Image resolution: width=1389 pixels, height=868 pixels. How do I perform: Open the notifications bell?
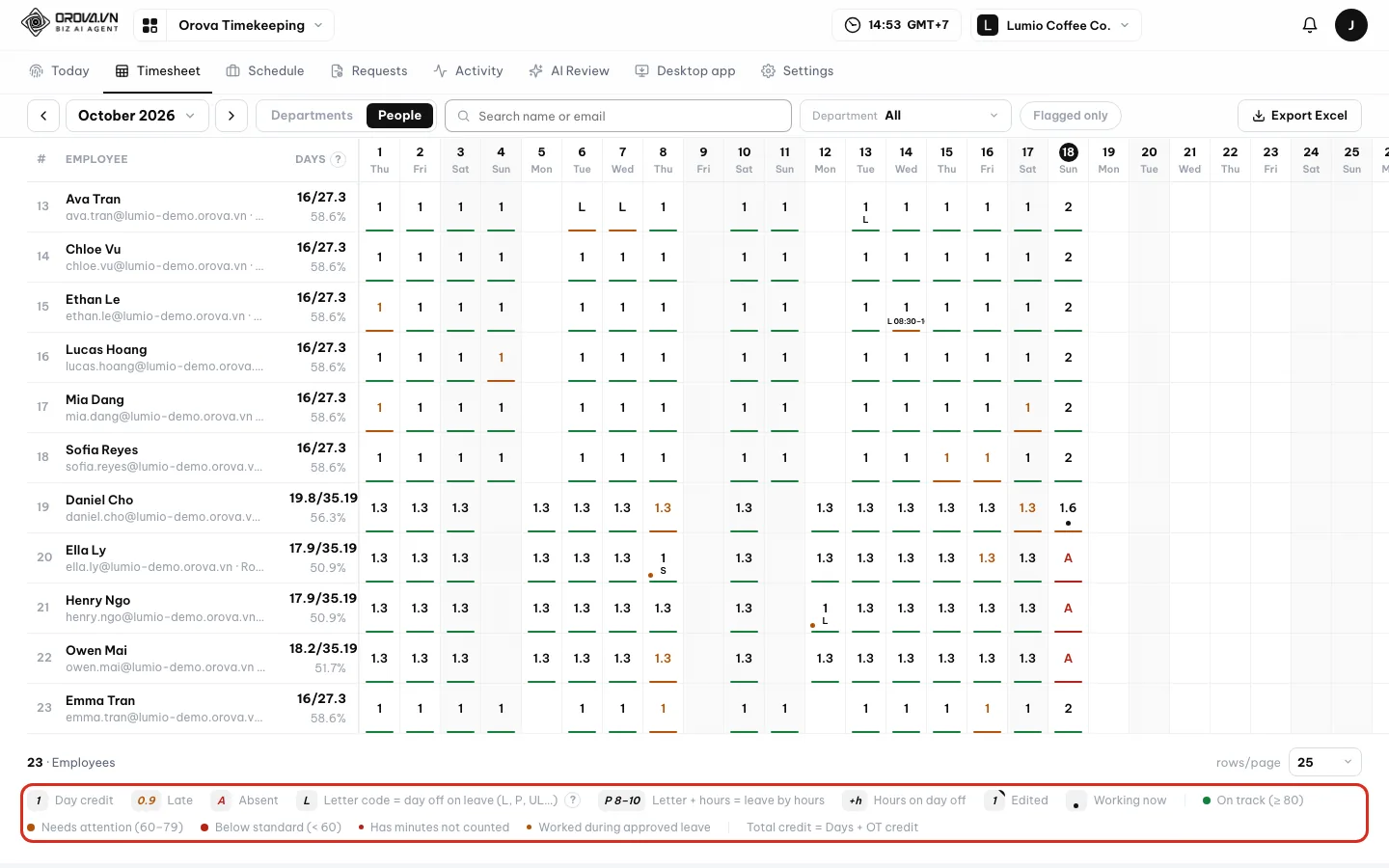(x=1309, y=25)
